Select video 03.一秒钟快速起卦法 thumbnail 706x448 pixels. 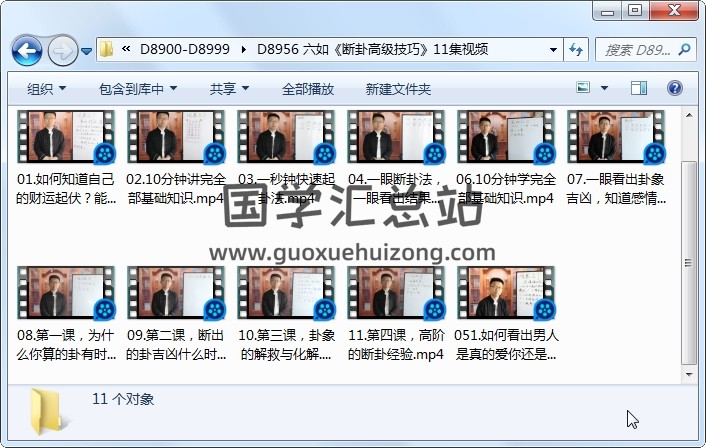click(x=286, y=137)
